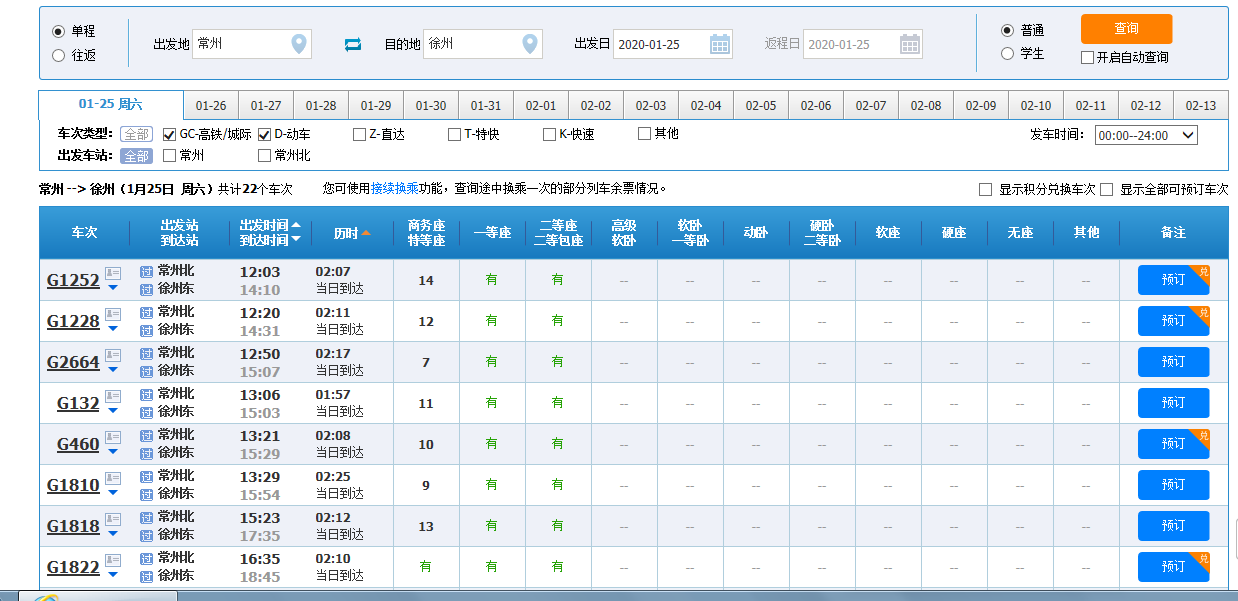Screen dimensions: 1238x601
Task: Enable the 开启自动查询 checkbox
Action: (x=1088, y=58)
